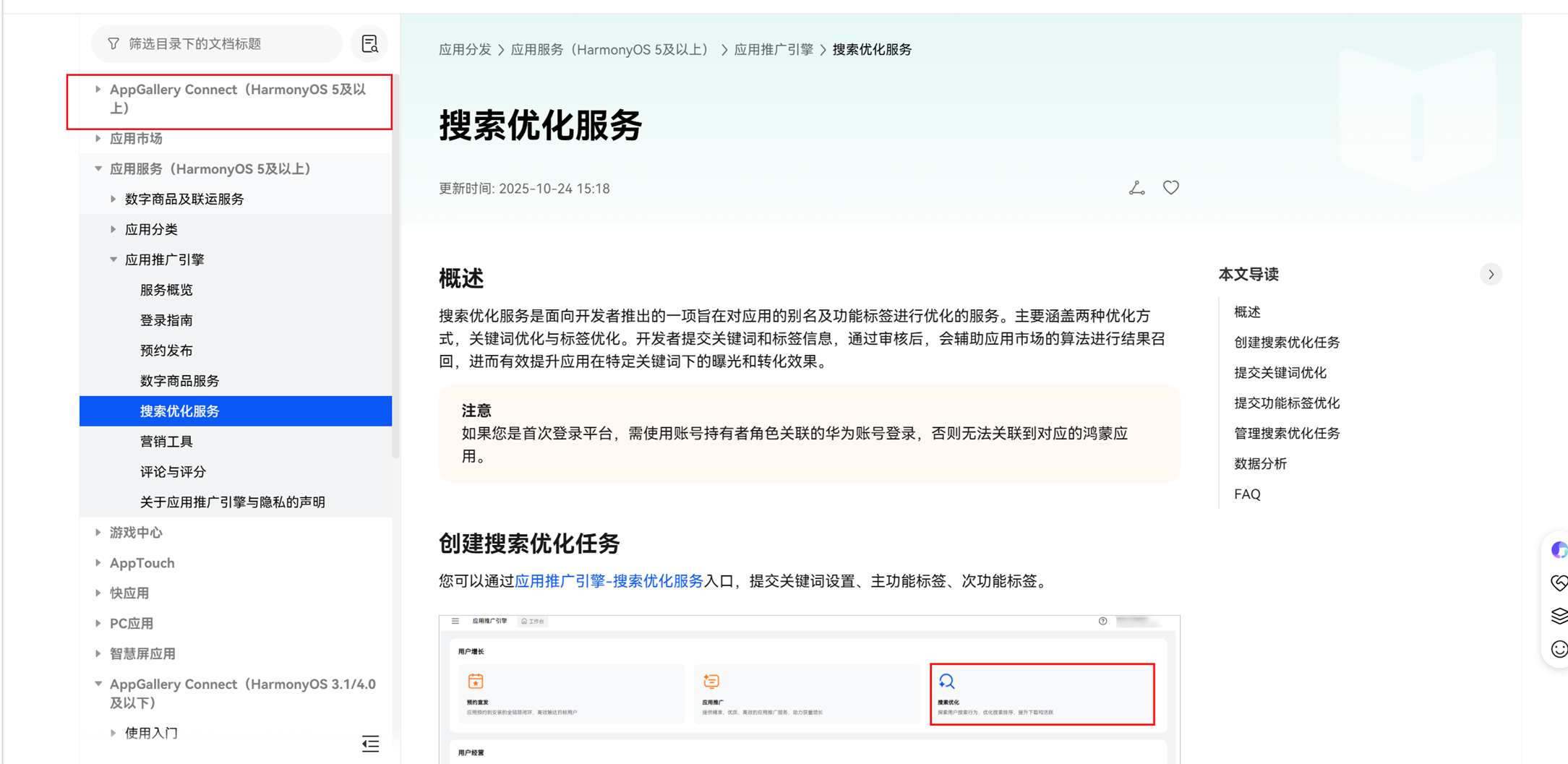The image size is (1568, 764).
Task: Favorite this article with the heart icon
Action: pyautogui.click(x=1170, y=188)
